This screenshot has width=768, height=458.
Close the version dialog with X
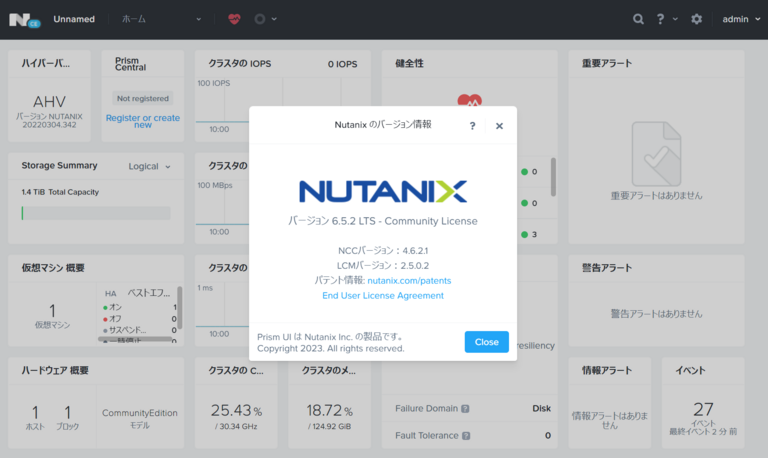[499, 126]
